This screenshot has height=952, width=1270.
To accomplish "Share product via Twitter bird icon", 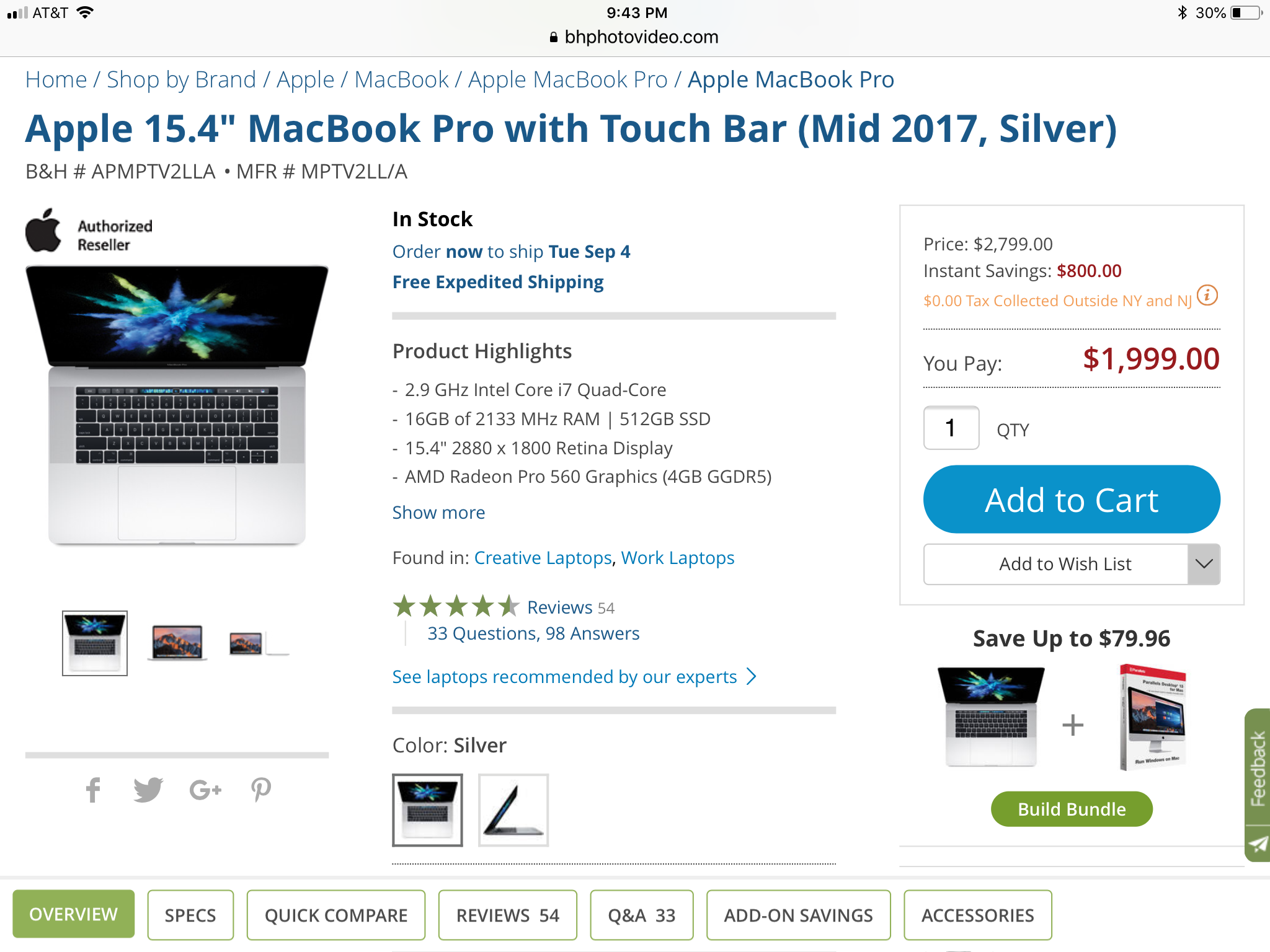I will (x=148, y=790).
